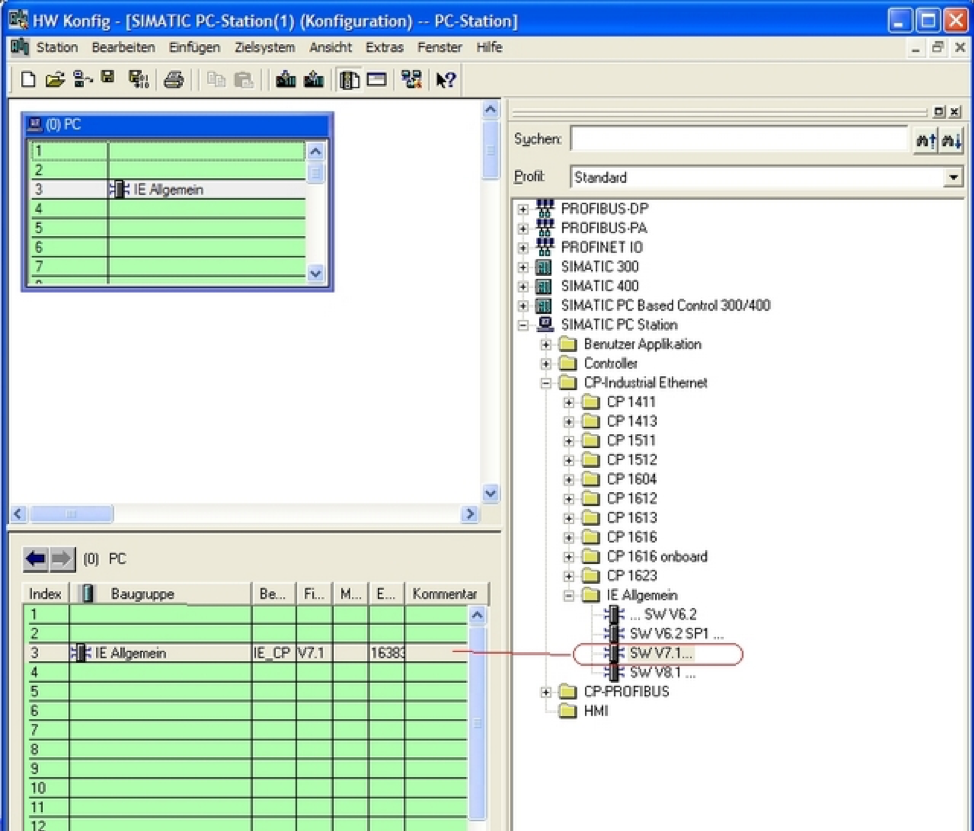Viewport: 974px width, 831px height.
Task: Click the Print toolbar icon
Action: (174, 80)
